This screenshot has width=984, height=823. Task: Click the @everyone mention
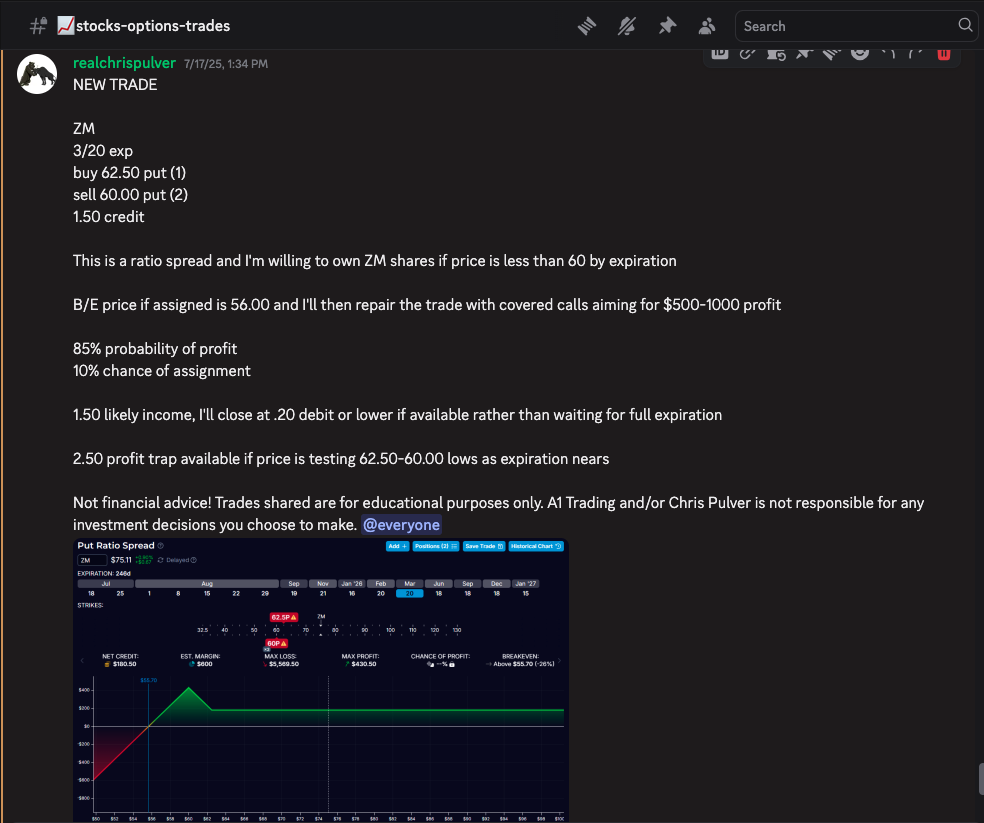click(401, 524)
